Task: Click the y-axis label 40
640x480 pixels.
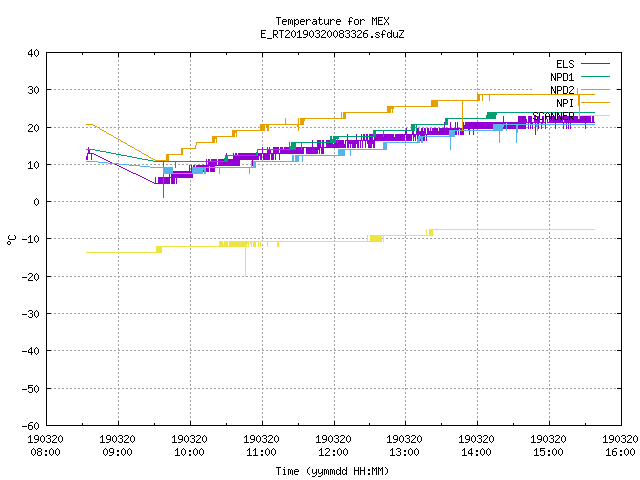Action: tap(33, 53)
